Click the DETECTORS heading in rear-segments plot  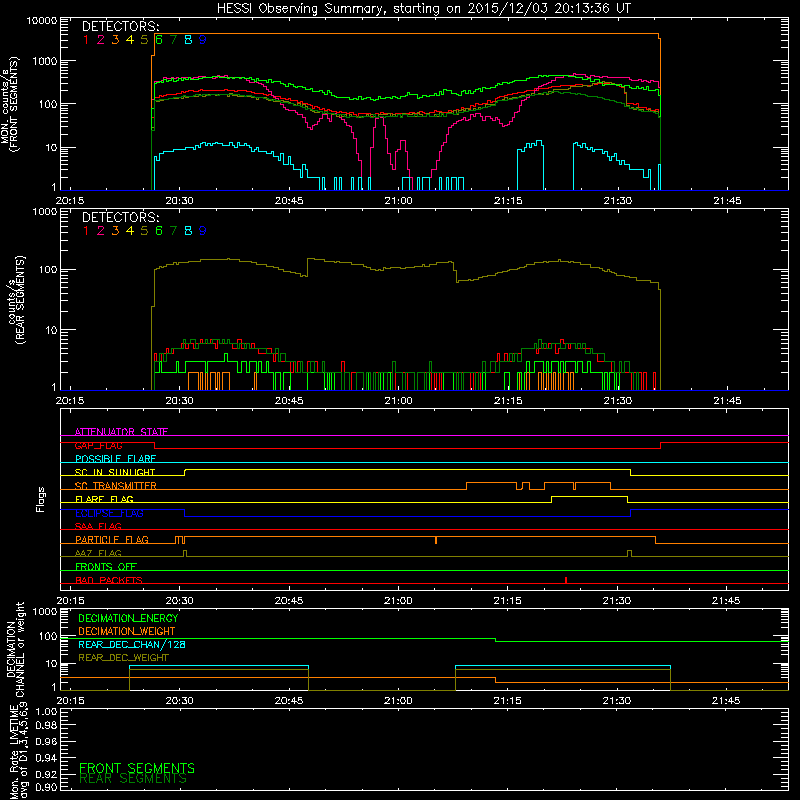click(x=120, y=217)
